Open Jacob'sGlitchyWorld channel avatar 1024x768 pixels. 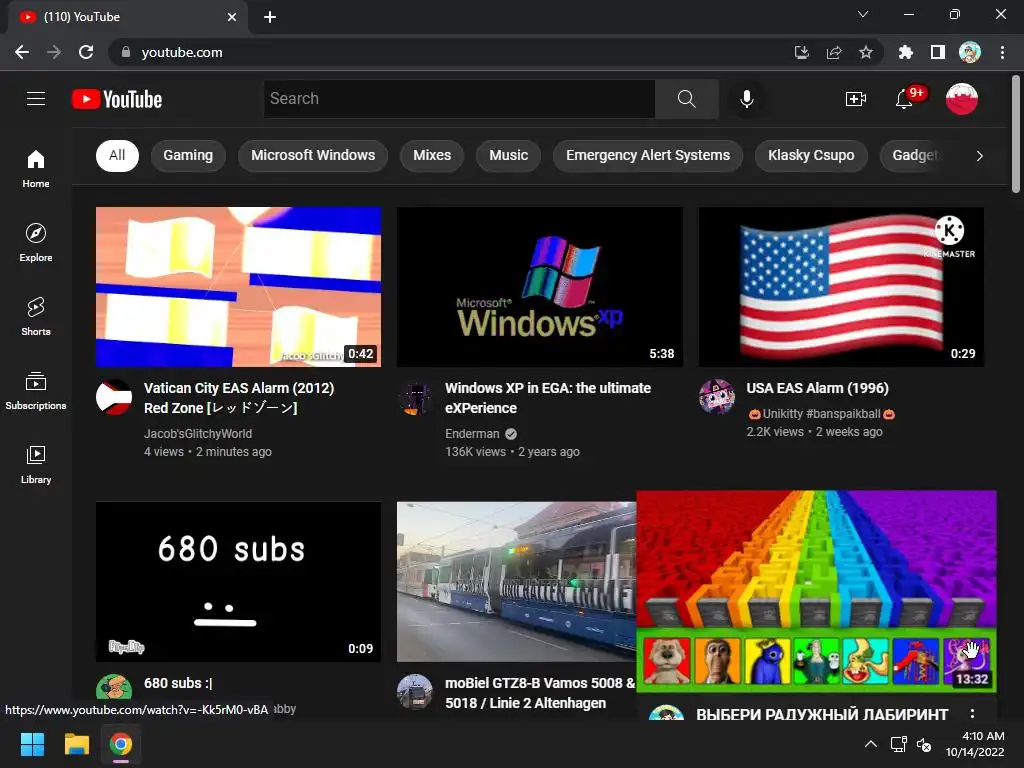(114, 397)
